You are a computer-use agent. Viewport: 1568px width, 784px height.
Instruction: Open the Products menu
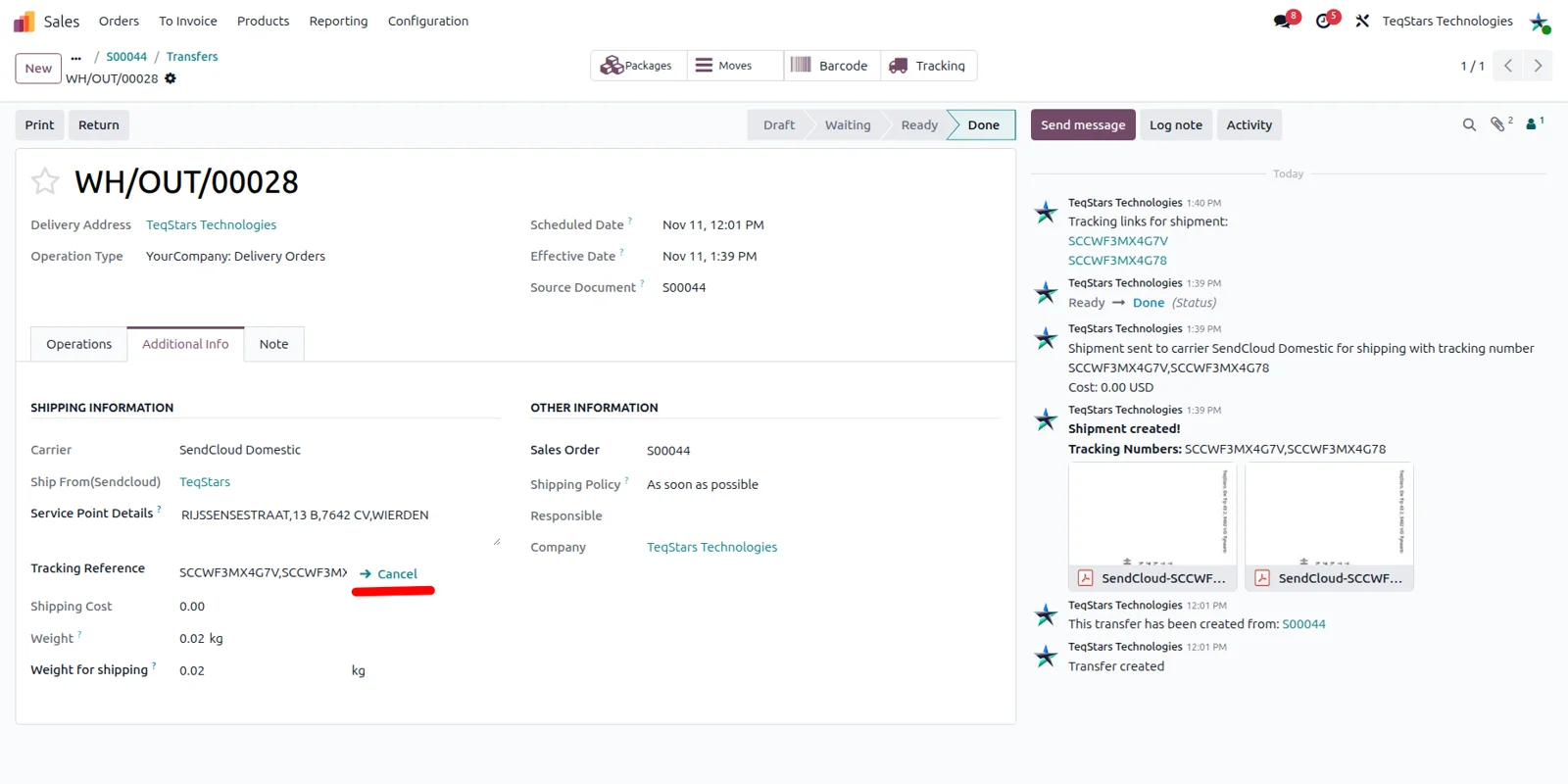(x=264, y=21)
